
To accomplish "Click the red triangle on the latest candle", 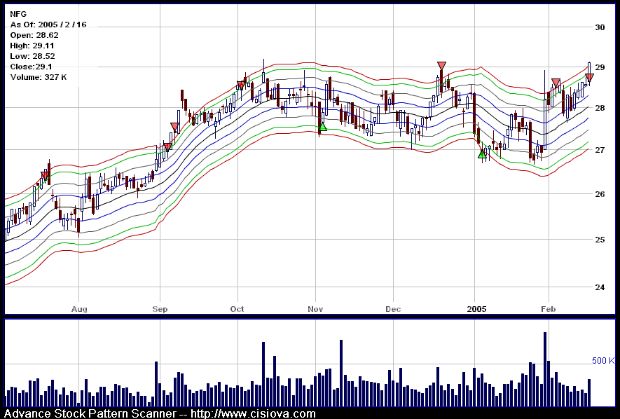I will (589, 77).
